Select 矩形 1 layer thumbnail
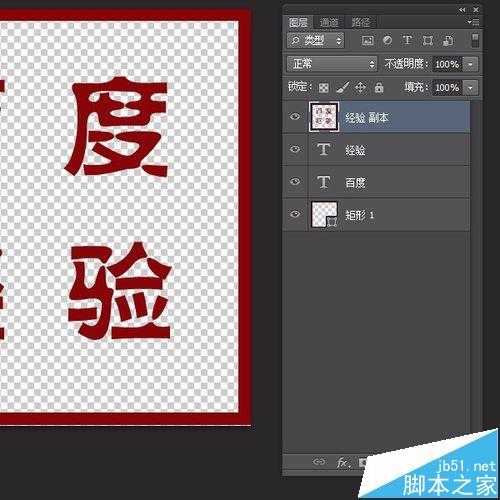This screenshot has height=500, width=500. pyautogui.click(x=324, y=215)
